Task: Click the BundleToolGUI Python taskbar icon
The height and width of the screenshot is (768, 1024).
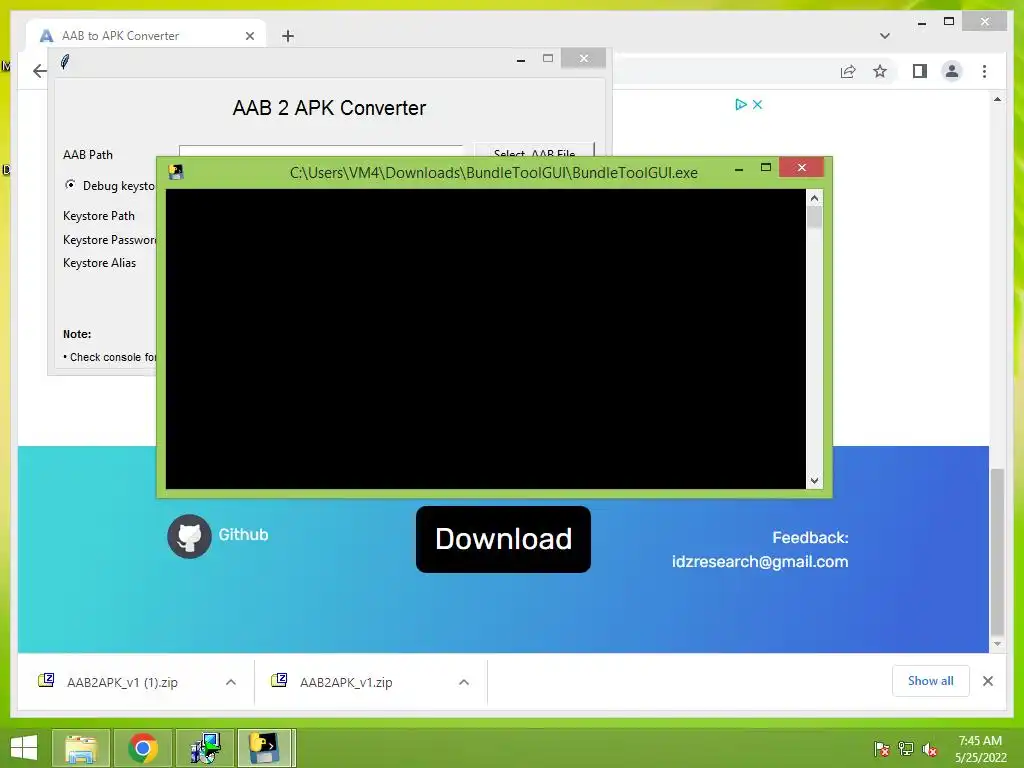Action: 266,748
